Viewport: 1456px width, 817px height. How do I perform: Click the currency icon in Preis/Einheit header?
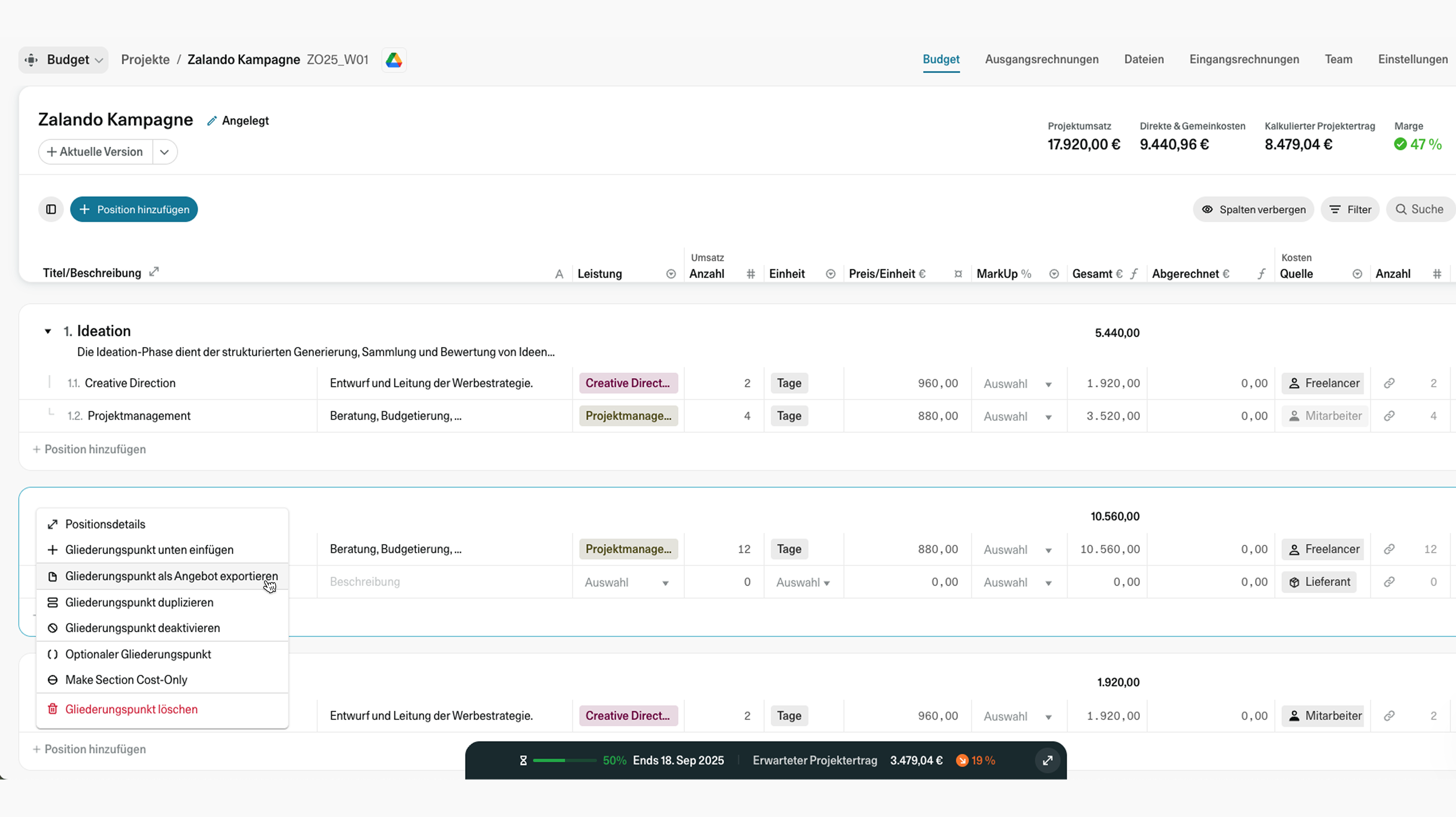click(x=958, y=274)
